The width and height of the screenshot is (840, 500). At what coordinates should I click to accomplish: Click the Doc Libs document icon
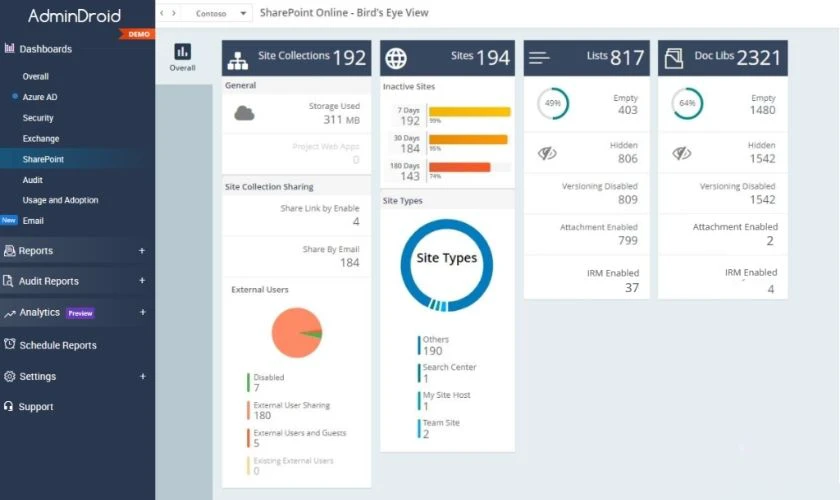[673, 58]
